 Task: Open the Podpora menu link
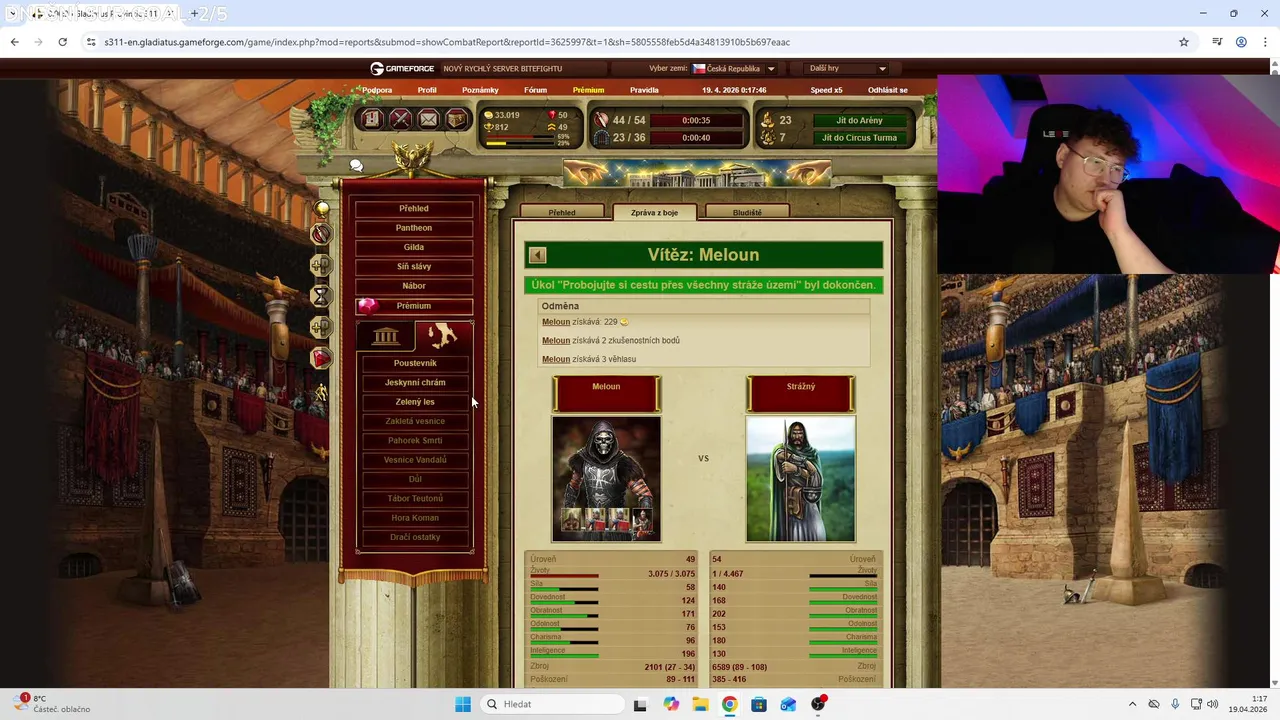tap(377, 90)
